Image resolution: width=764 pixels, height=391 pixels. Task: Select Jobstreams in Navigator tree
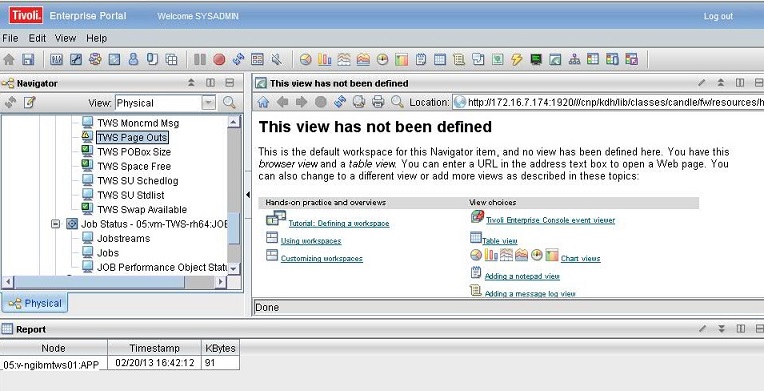coord(123,238)
